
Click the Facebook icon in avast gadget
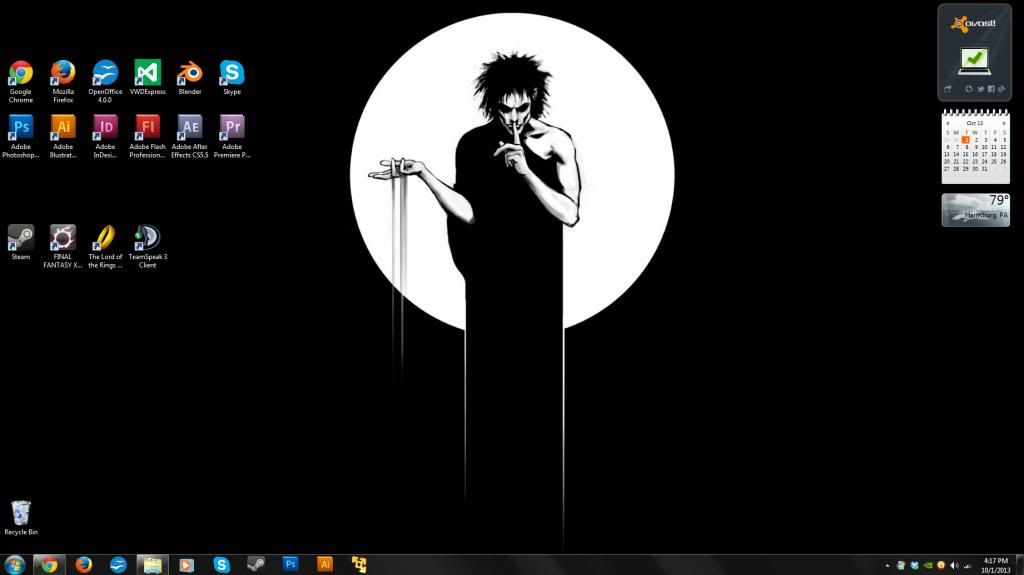tap(991, 89)
